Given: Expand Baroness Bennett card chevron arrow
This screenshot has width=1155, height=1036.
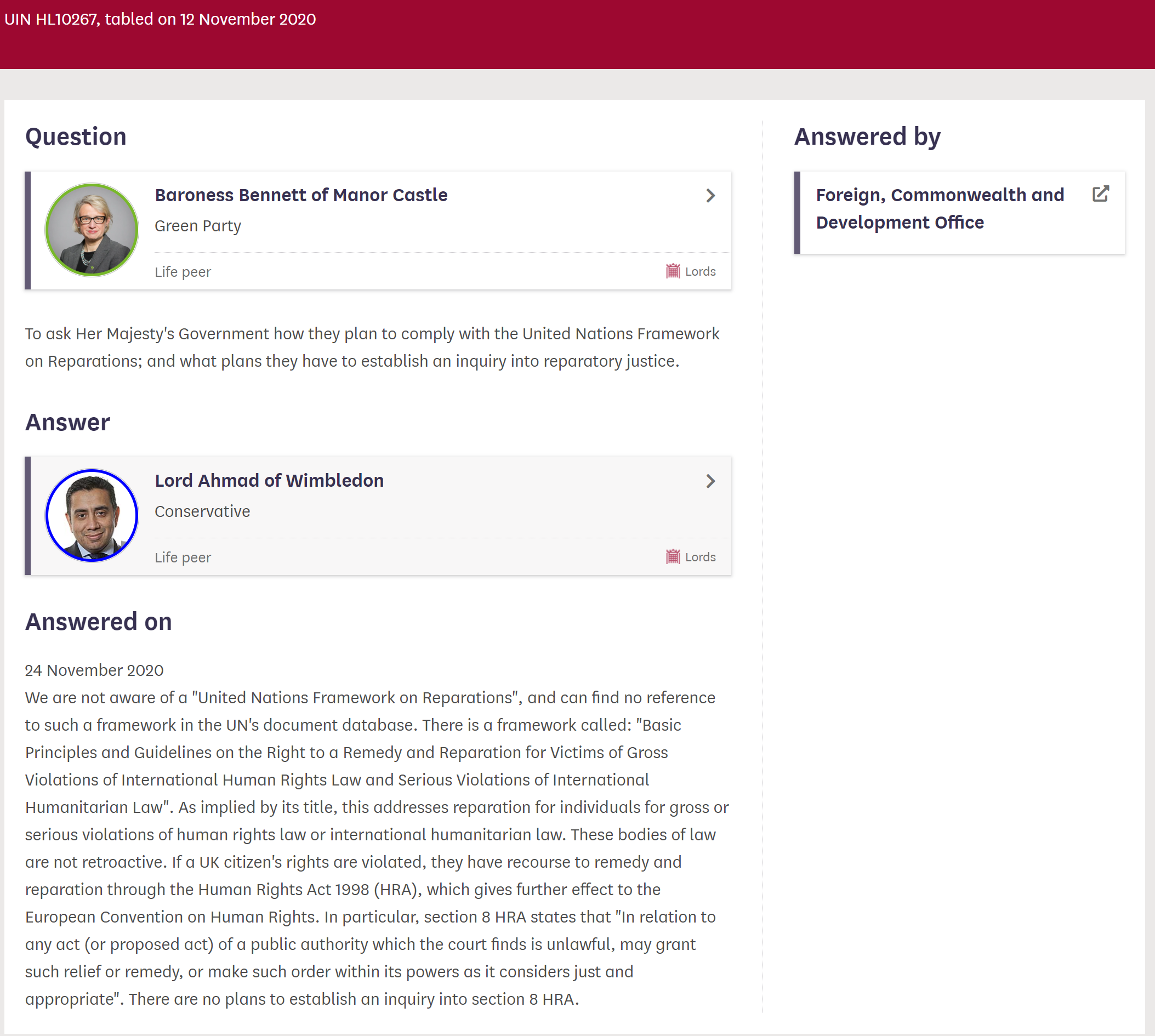Looking at the screenshot, I should [x=710, y=196].
